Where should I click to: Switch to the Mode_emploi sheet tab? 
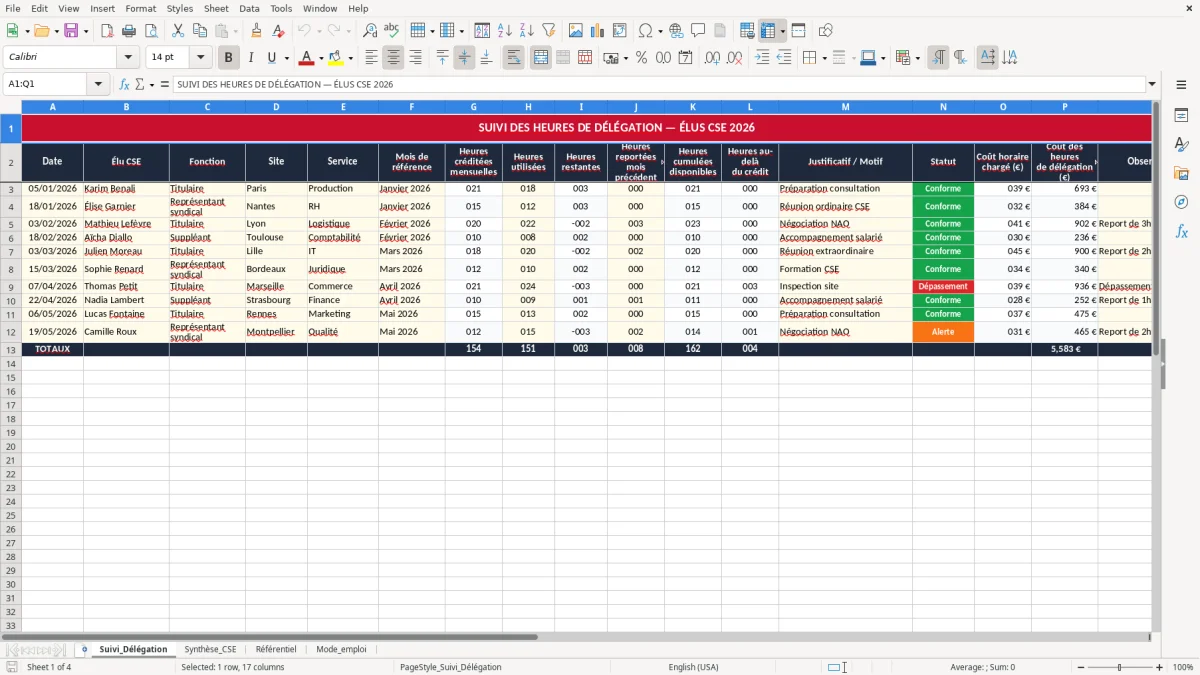[341, 649]
